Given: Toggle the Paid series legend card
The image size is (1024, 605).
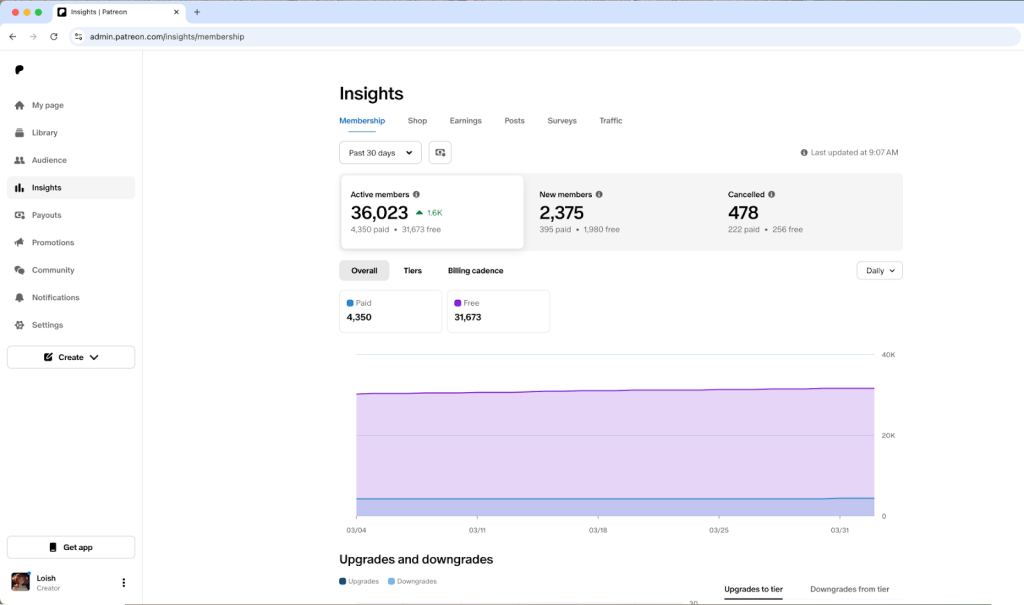Looking at the screenshot, I should tap(390, 311).
